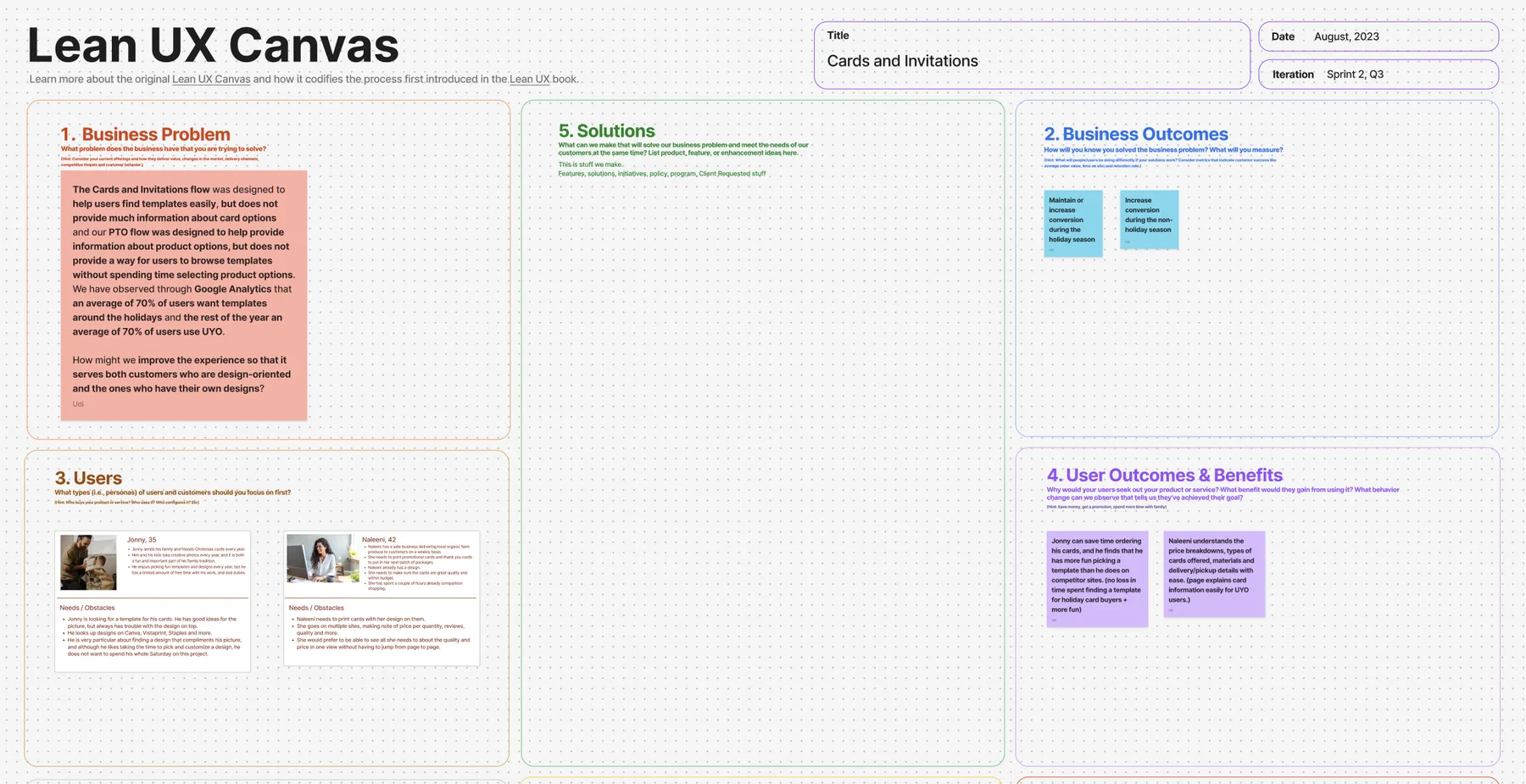Select the '4. User Outcomes & Benefits' heading
1526x784 pixels.
click(x=1165, y=475)
